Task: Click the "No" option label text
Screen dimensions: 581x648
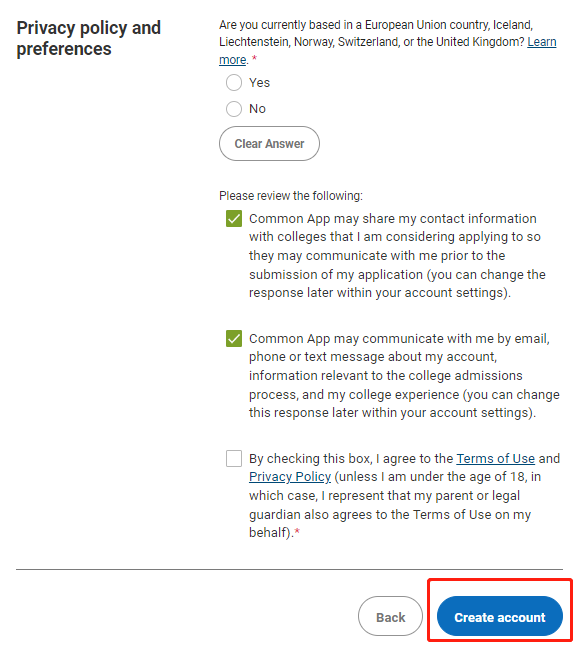Action: (x=257, y=109)
